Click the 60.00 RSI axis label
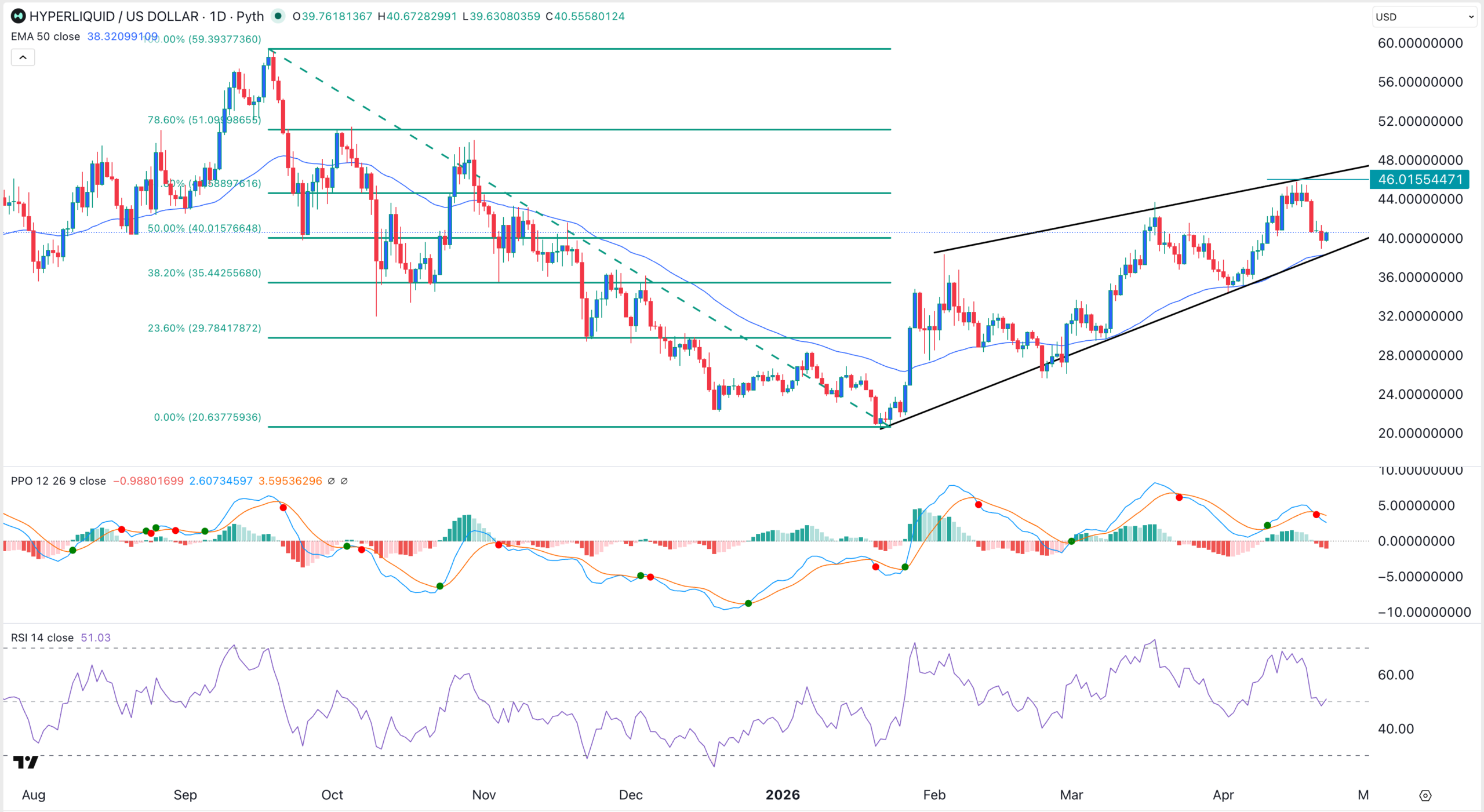Image resolution: width=1484 pixels, height=812 pixels. [x=1396, y=675]
